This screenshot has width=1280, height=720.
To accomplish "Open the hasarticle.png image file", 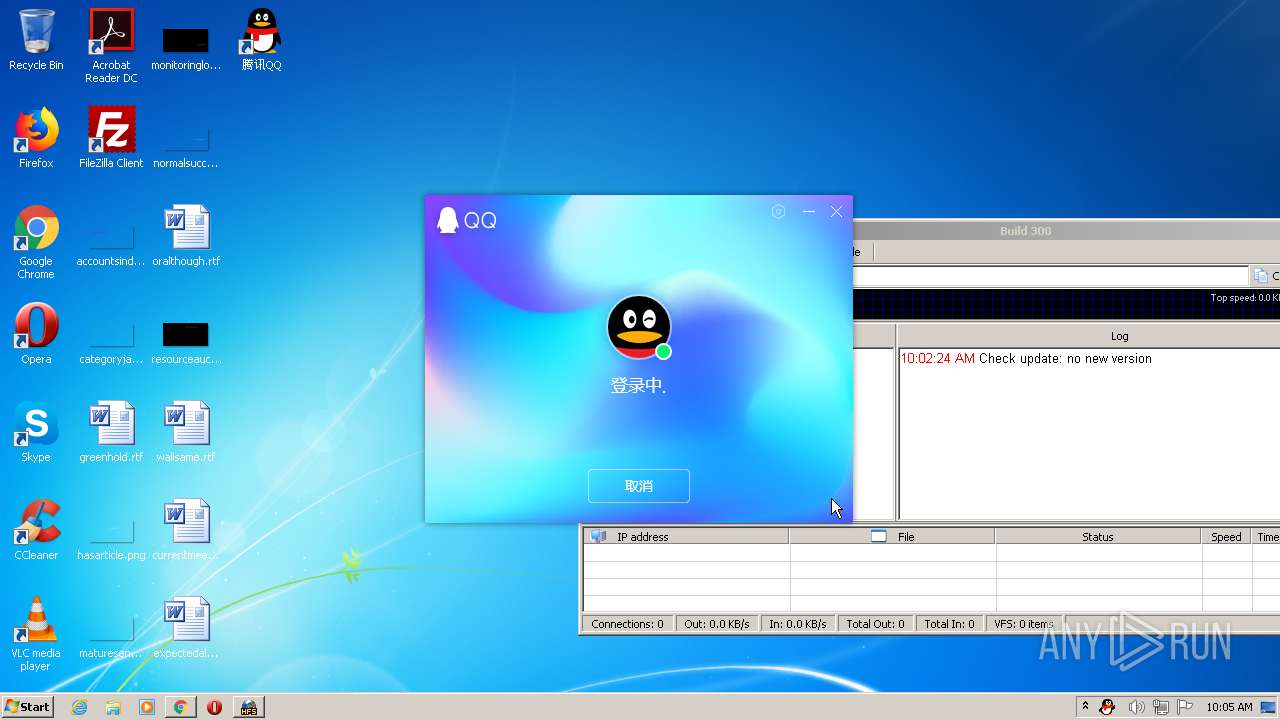I will pos(111,538).
